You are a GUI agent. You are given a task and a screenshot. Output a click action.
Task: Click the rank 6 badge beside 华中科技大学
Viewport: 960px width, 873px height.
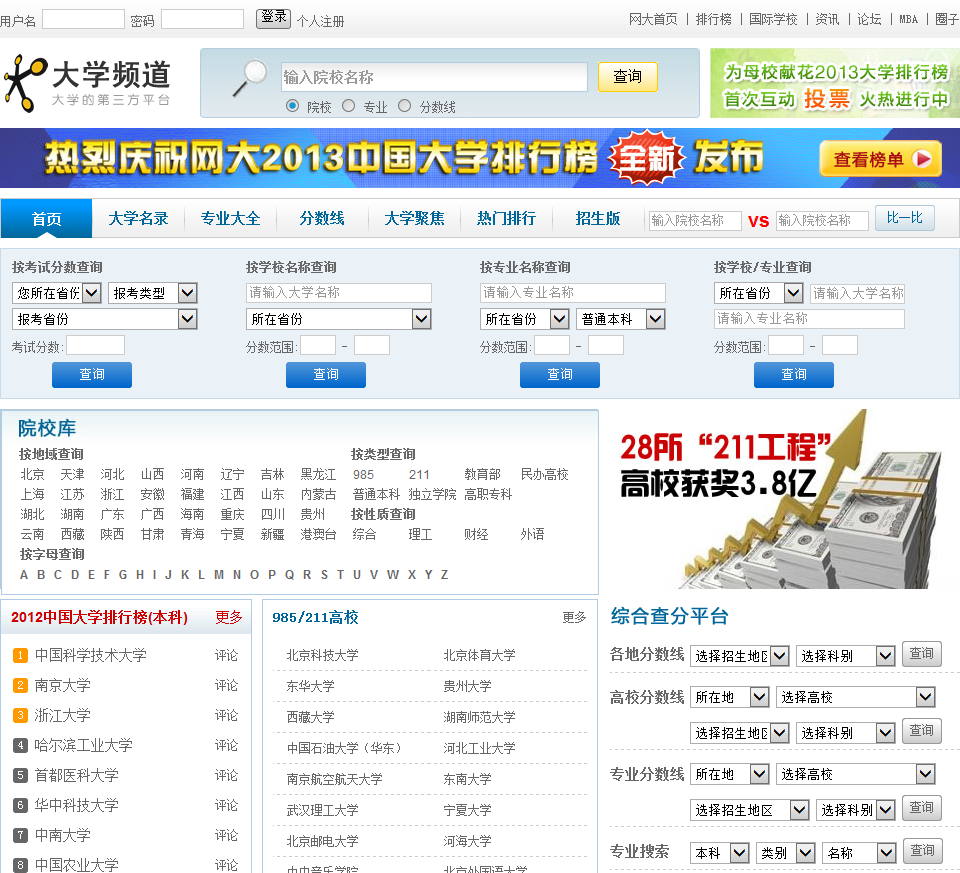(20, 806)
